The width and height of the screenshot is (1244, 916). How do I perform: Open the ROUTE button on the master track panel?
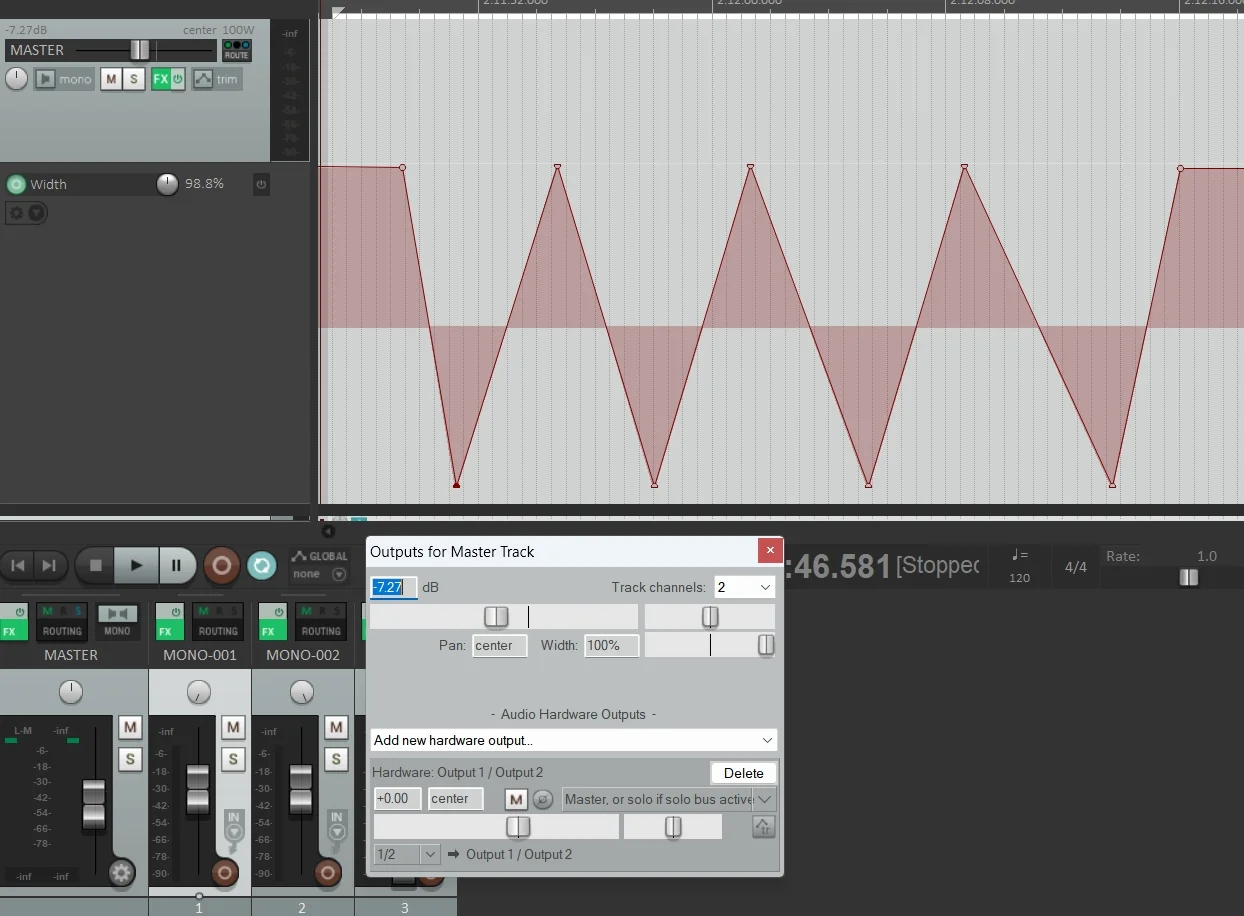coord(237,50)
